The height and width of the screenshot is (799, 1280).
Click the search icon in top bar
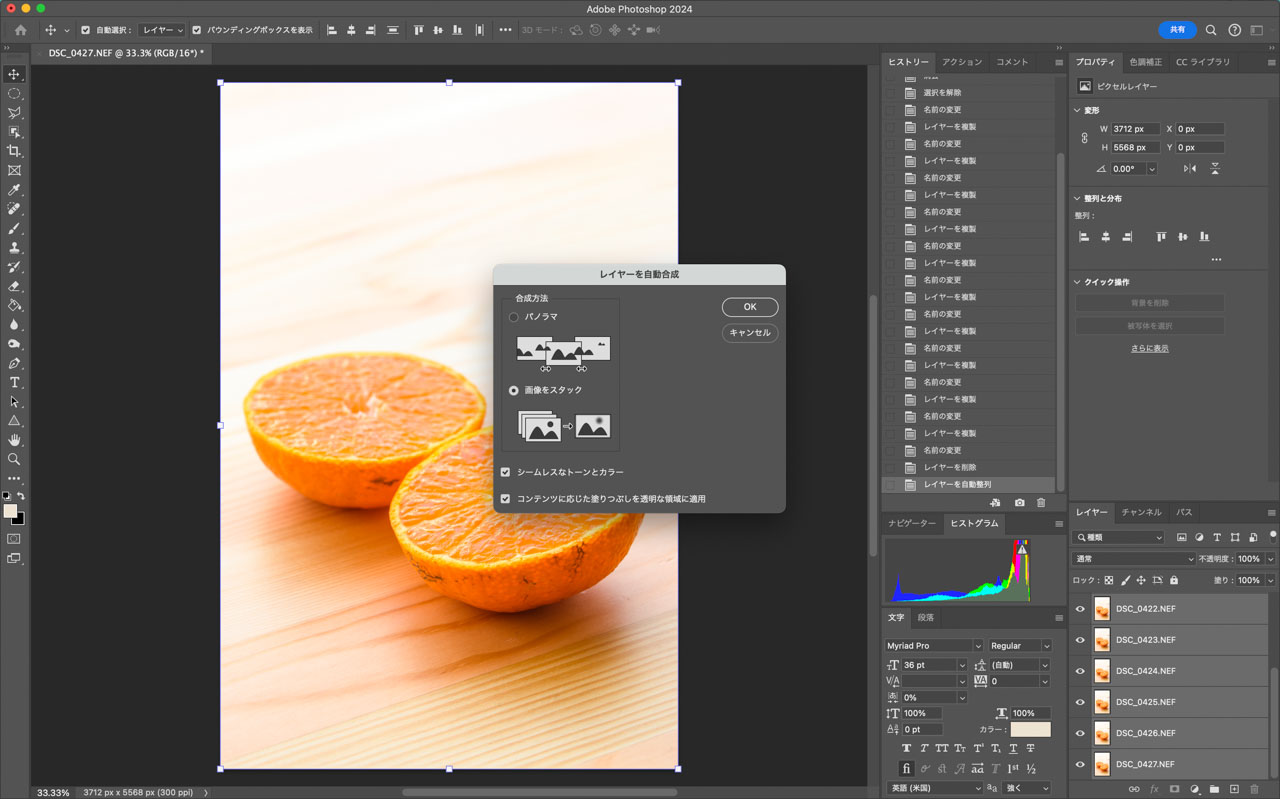tap(1211, 30)
